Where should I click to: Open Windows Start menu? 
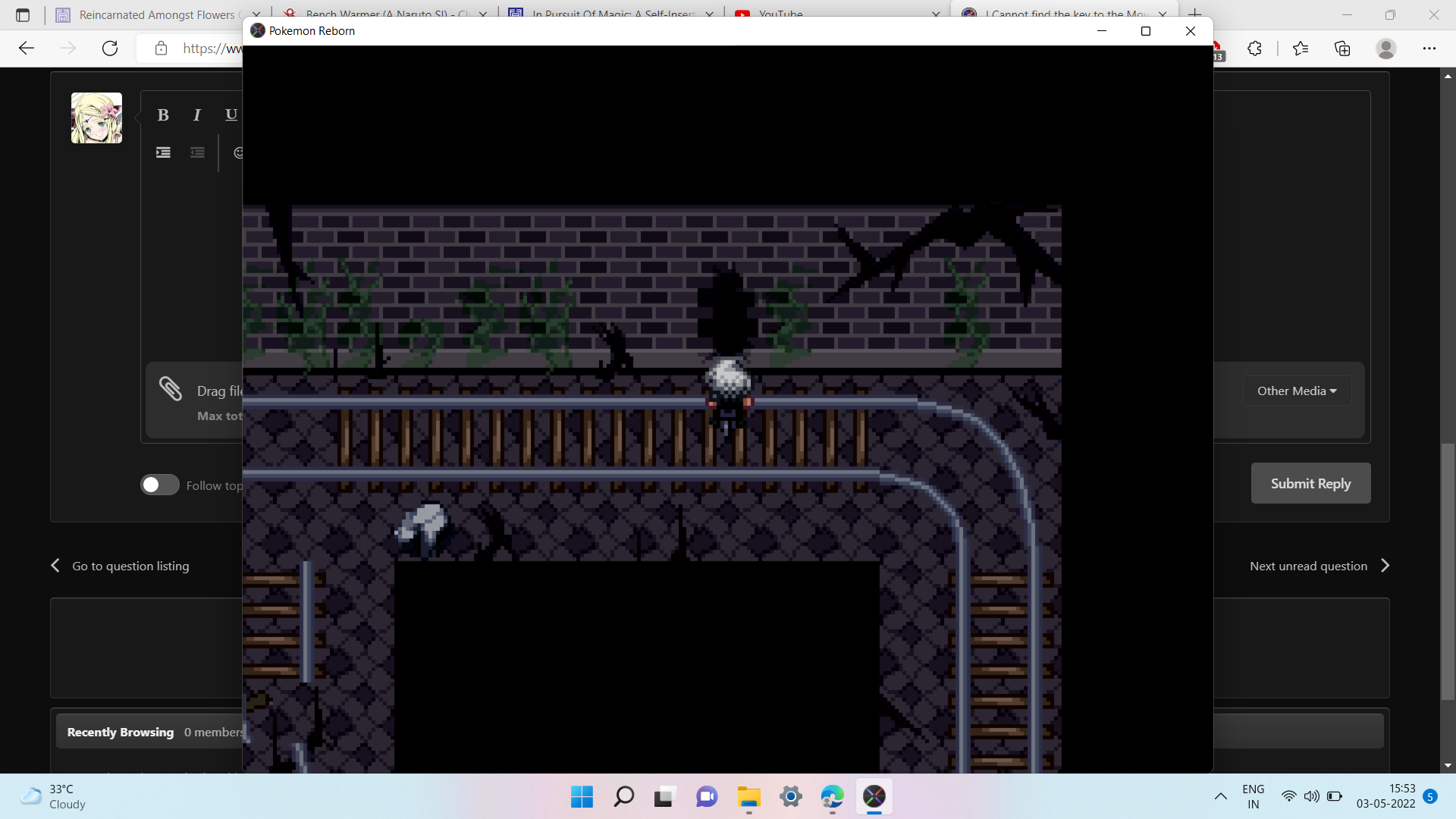pyautogui.click(x=582, y=797)
